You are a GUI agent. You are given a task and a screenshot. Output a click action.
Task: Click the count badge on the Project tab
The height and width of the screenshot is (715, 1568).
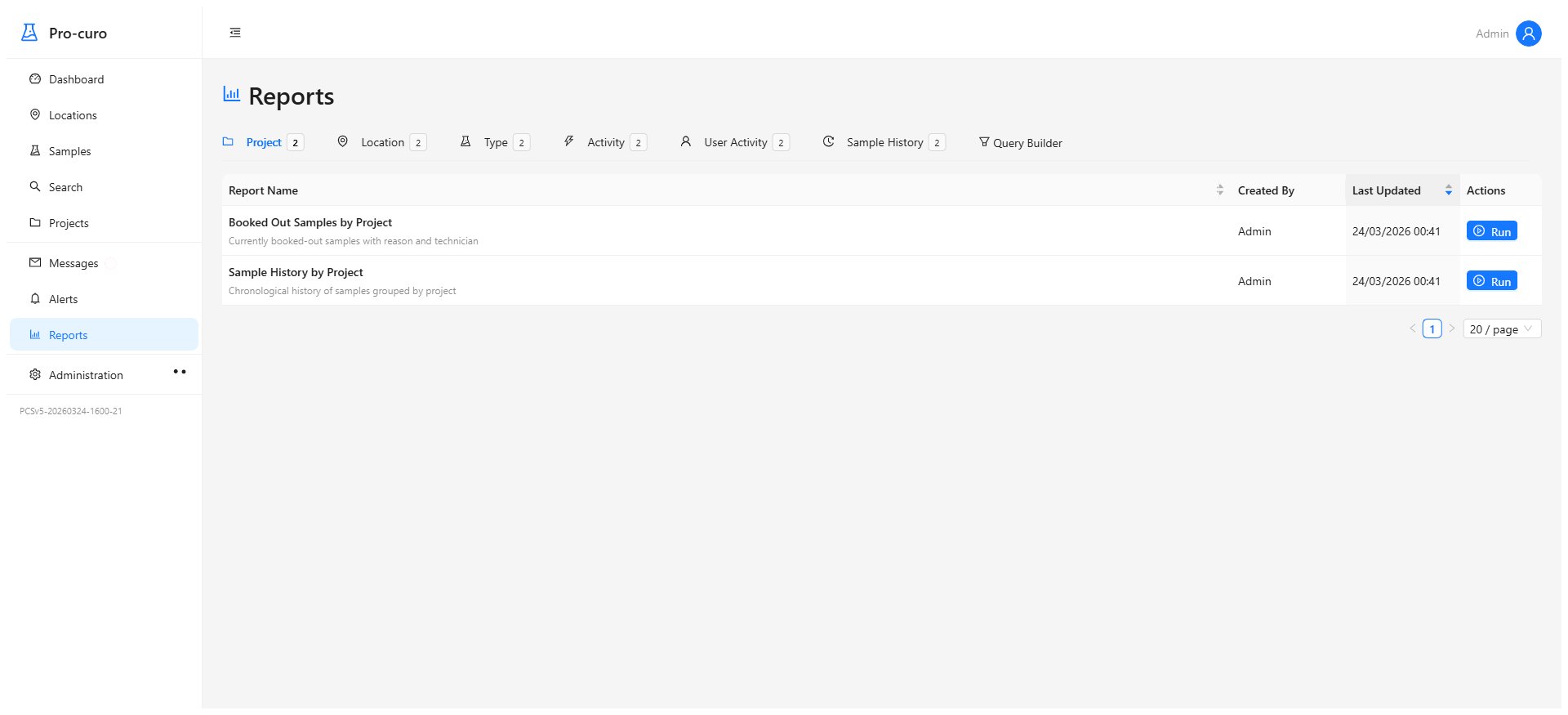[296, 142]
